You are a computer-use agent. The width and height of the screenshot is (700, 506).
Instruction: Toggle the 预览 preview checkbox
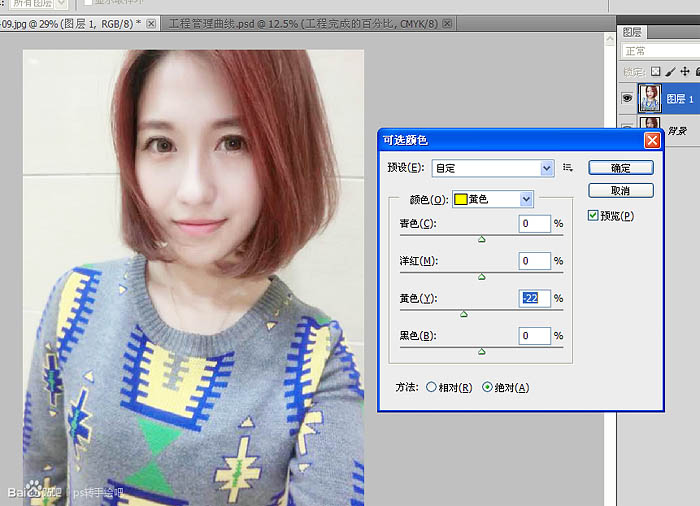point(594,215)
